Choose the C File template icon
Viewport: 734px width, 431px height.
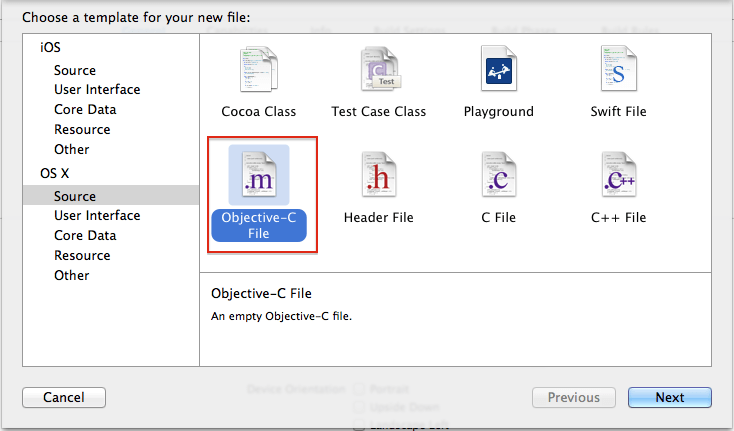click(499, 175)
